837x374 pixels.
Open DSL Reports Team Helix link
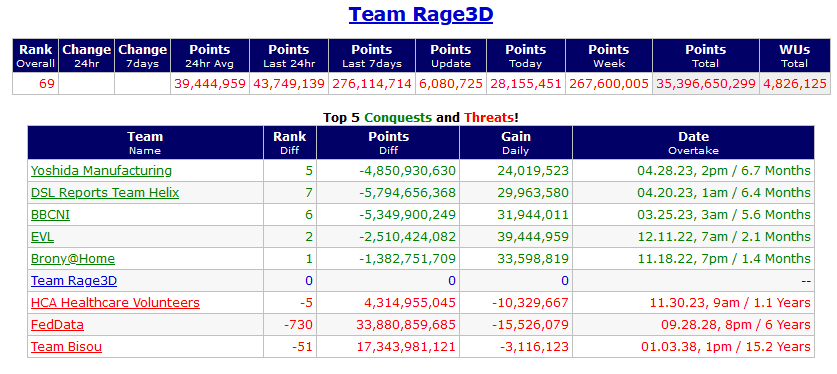(x=105, y=193)
